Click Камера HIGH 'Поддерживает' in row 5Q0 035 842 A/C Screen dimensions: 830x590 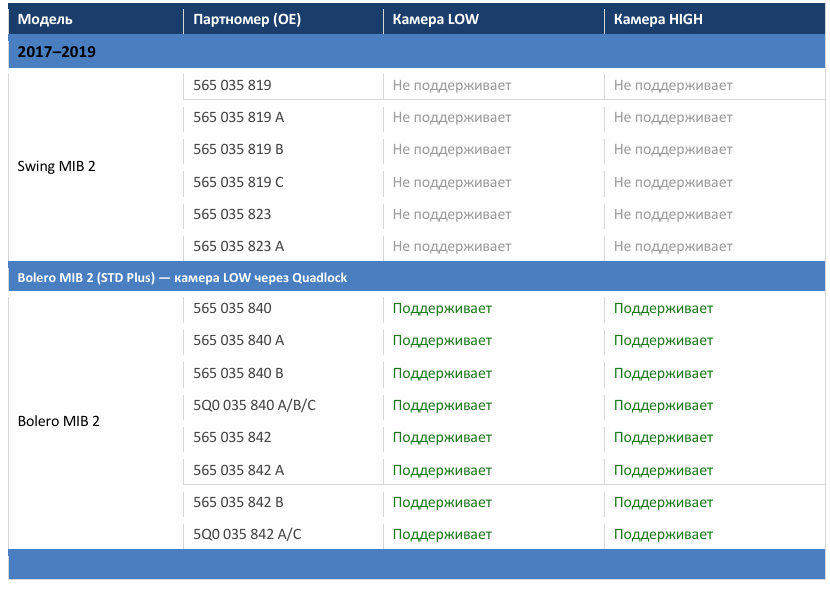pyautogui.click(x=663, y=534)
